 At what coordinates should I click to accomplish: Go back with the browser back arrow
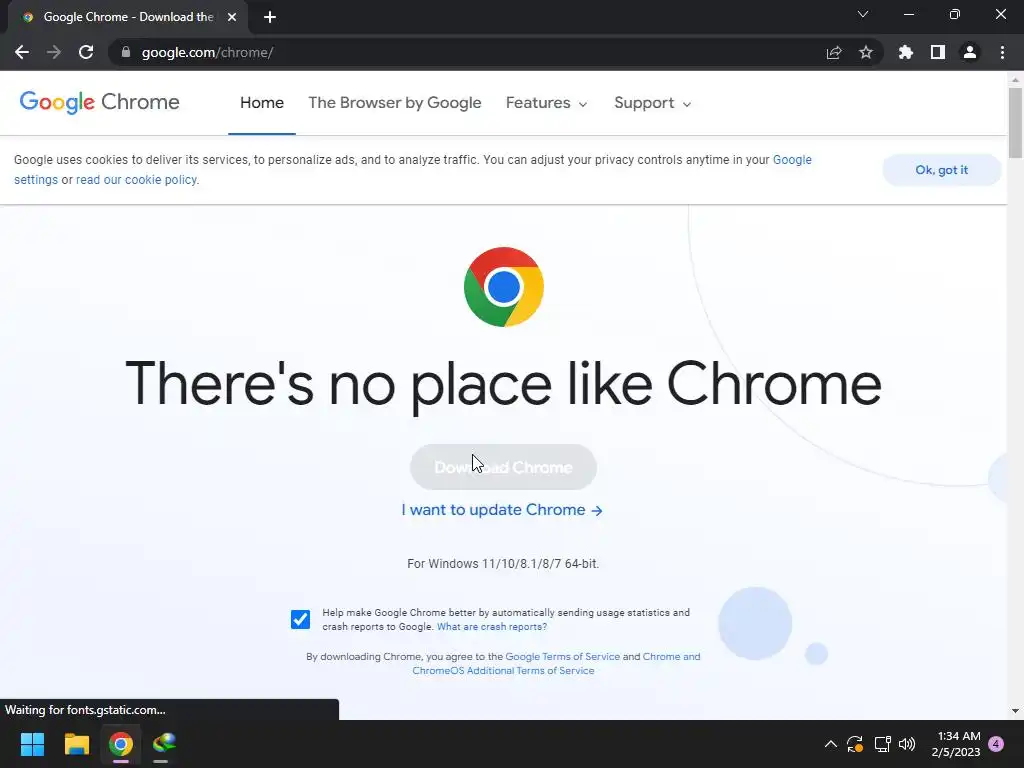[22, 52]
